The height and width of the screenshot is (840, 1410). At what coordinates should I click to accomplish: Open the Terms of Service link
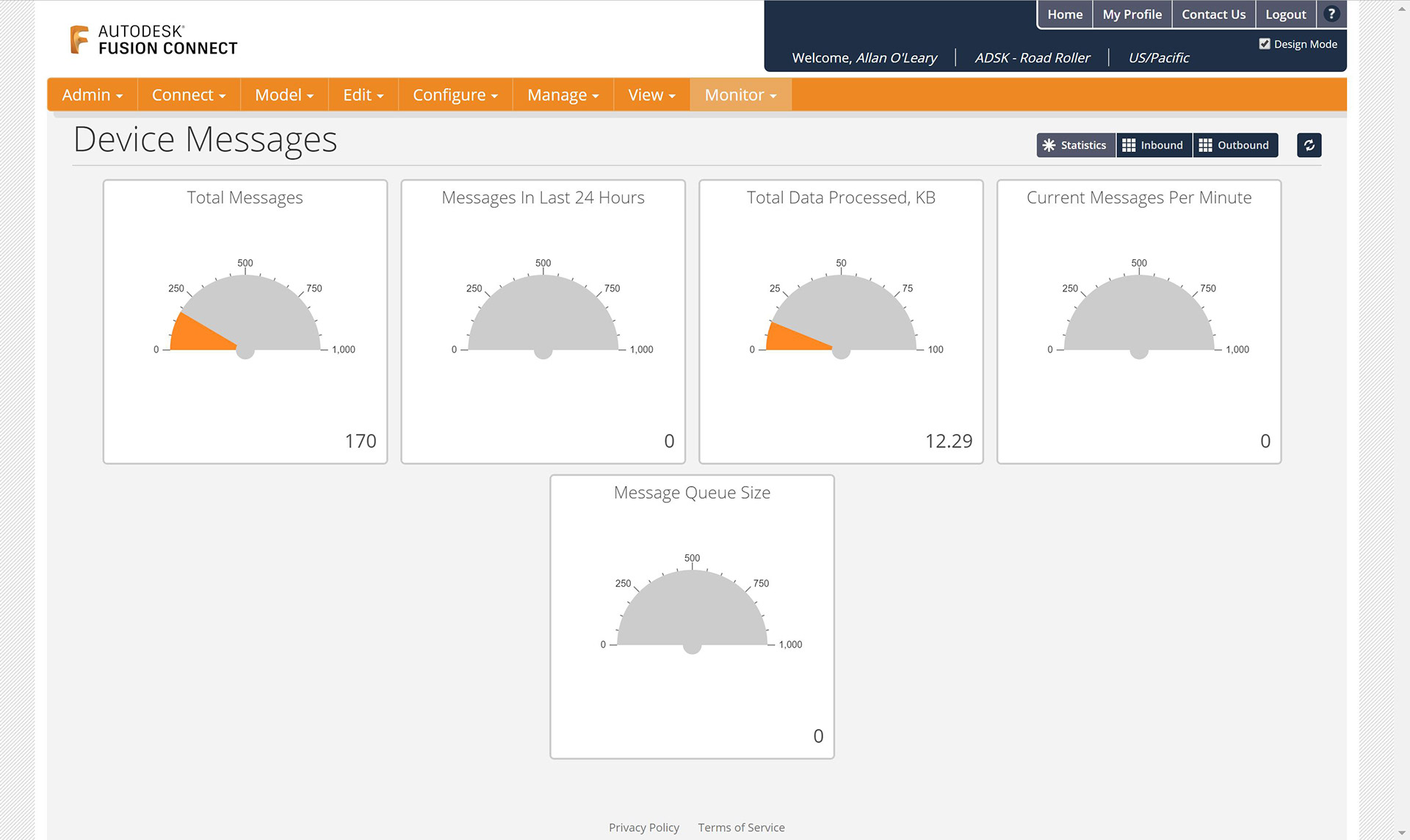741,828
